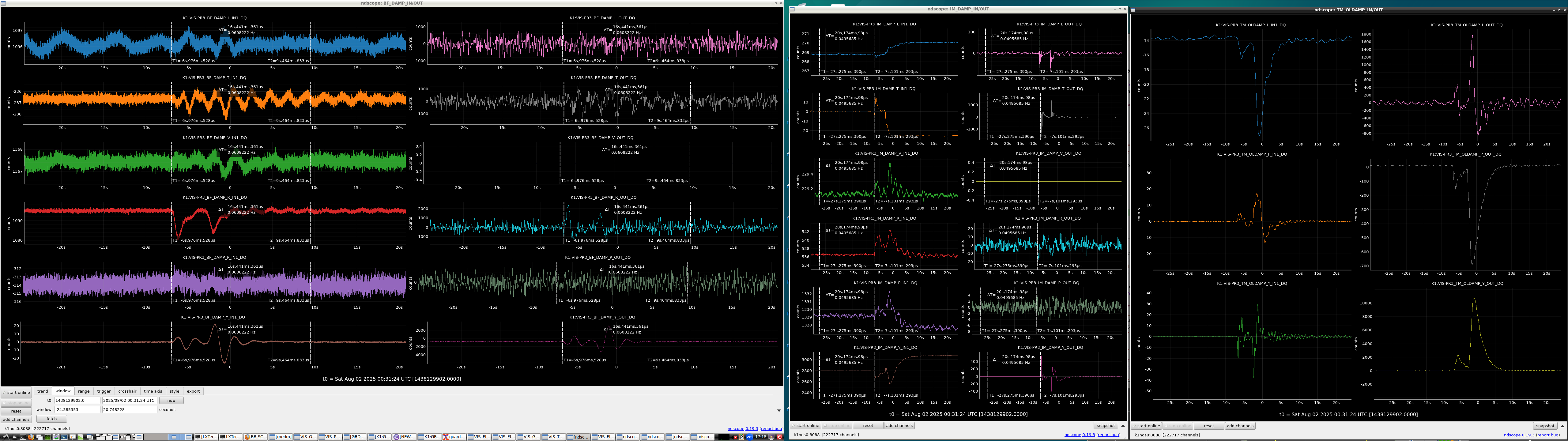Screen dimensions: 1568x441
Task: Open the Emacs NEW taskbar entry
Action: click(x=404, y=437)
